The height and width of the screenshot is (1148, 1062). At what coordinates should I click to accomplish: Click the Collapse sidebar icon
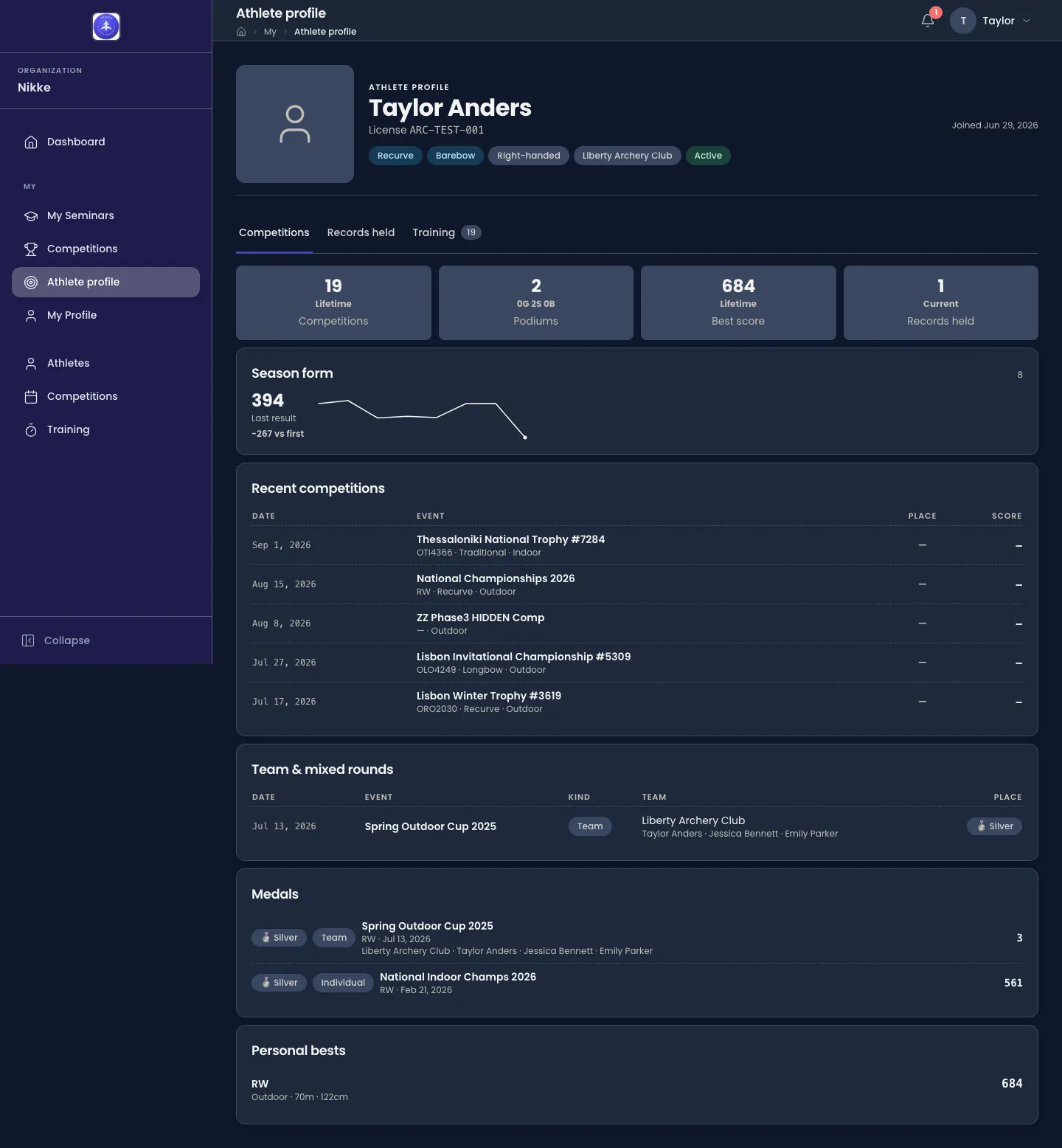click(28, 640)
